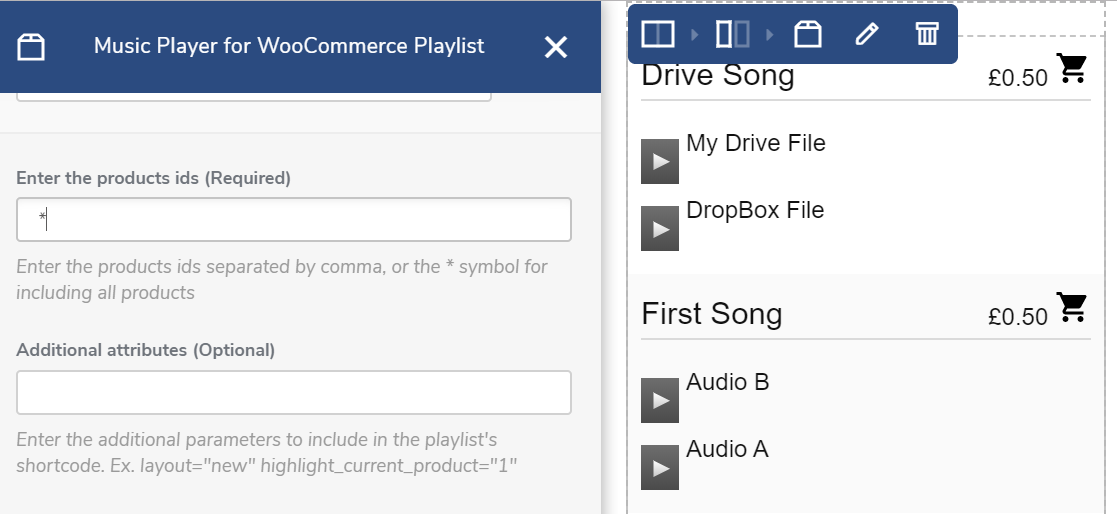
Task: Add First Song to cart via cart icon
Action: [x=1072, y=307]
